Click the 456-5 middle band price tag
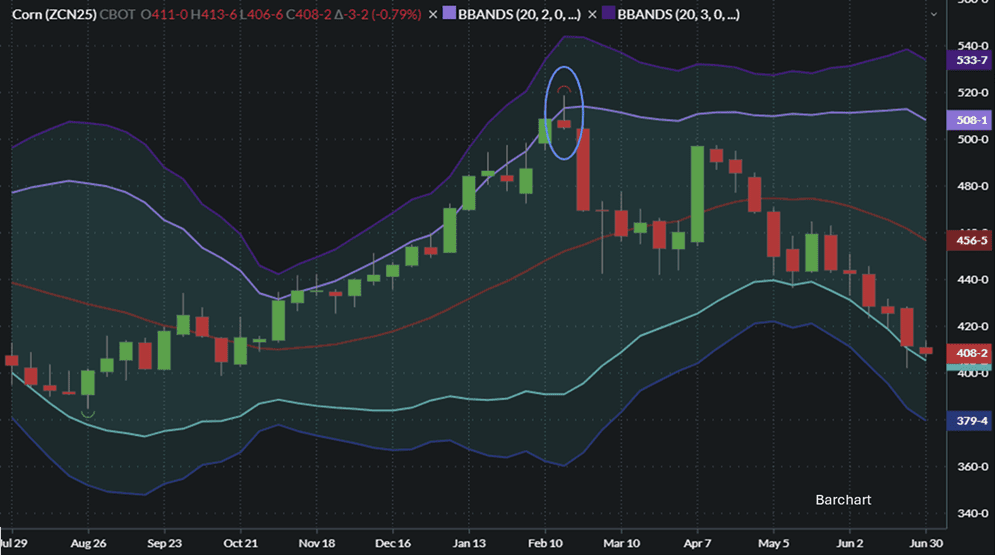 (971, 240)
